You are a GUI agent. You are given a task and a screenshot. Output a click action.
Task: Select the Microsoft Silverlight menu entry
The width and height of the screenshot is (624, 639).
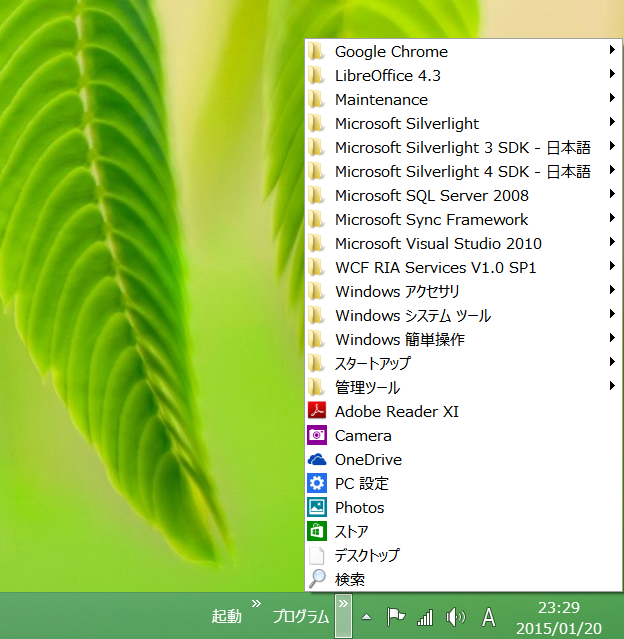pyautogui.click(x=463, y=123)
